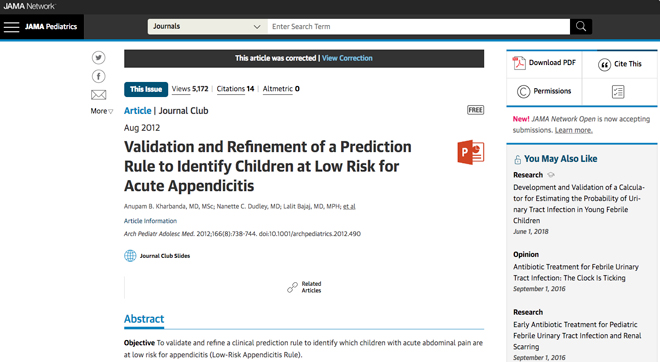Open the View Correction link
The width and height of the screenshot is (660, 362).
click(x=347, y=58)
